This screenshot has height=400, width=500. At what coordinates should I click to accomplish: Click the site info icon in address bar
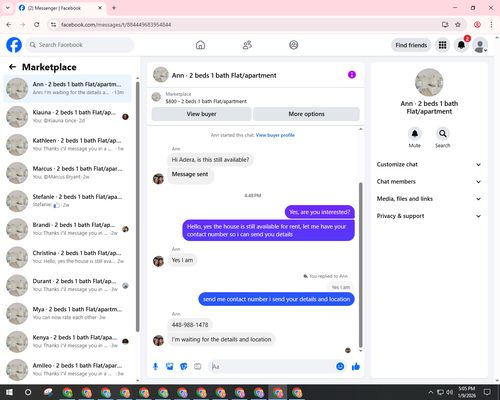coord(53,25)
